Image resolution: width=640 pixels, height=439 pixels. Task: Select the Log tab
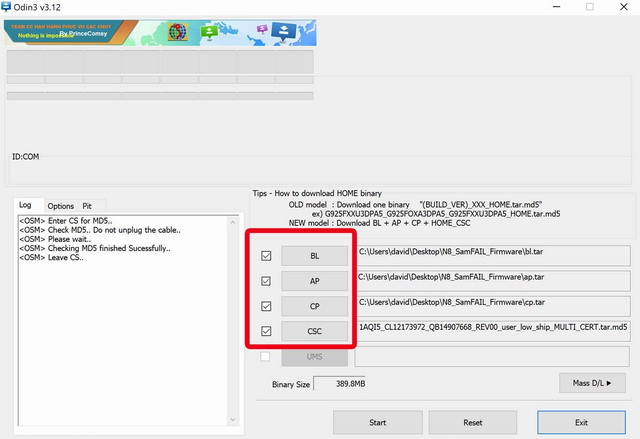[26, 205]
